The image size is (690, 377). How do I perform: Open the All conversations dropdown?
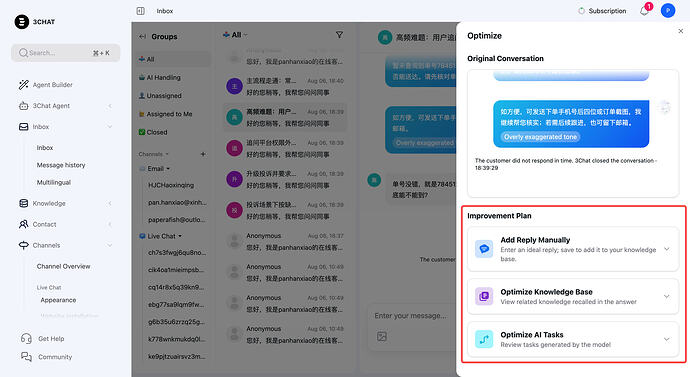235,35
